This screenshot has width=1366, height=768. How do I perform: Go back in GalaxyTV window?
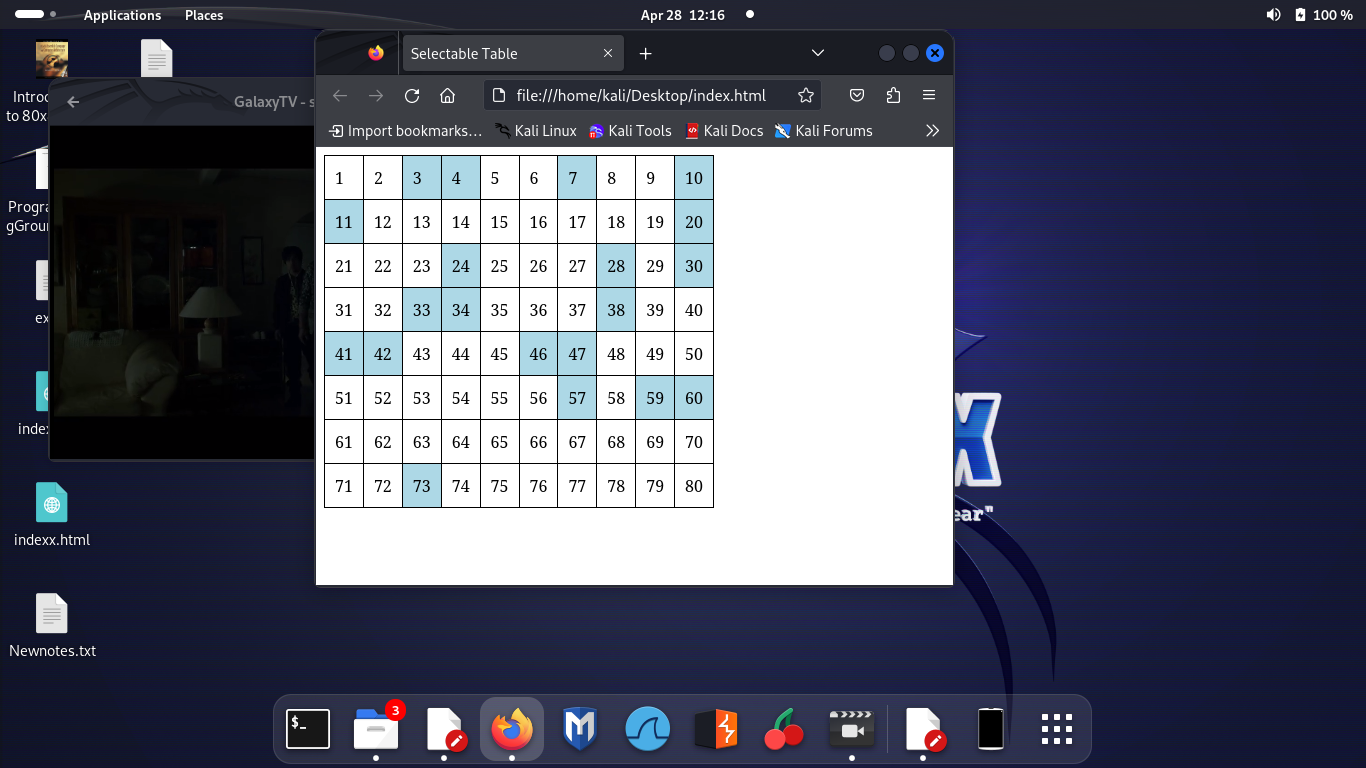click(73, 102)
